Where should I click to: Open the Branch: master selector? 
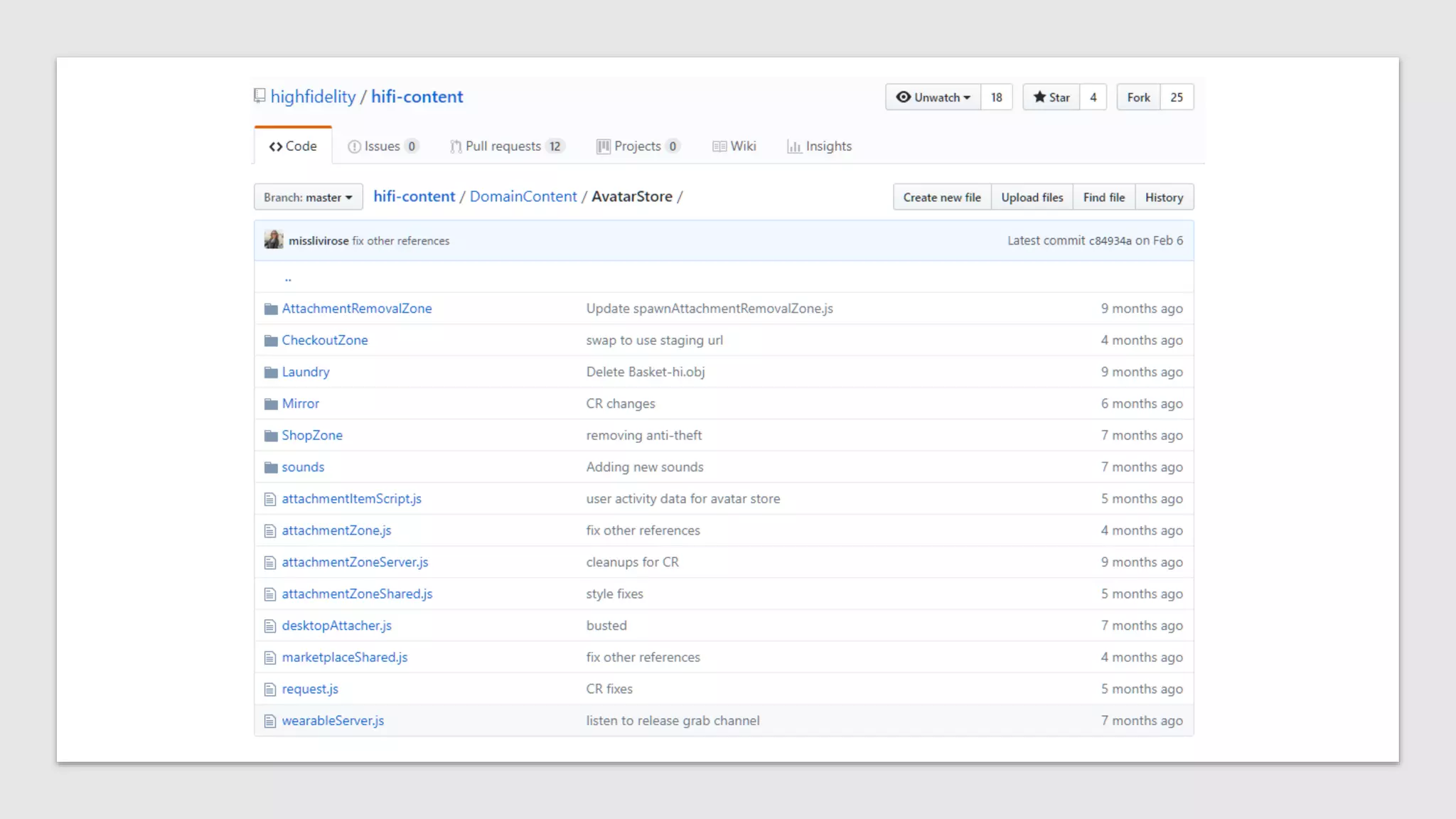click(308, 197)
